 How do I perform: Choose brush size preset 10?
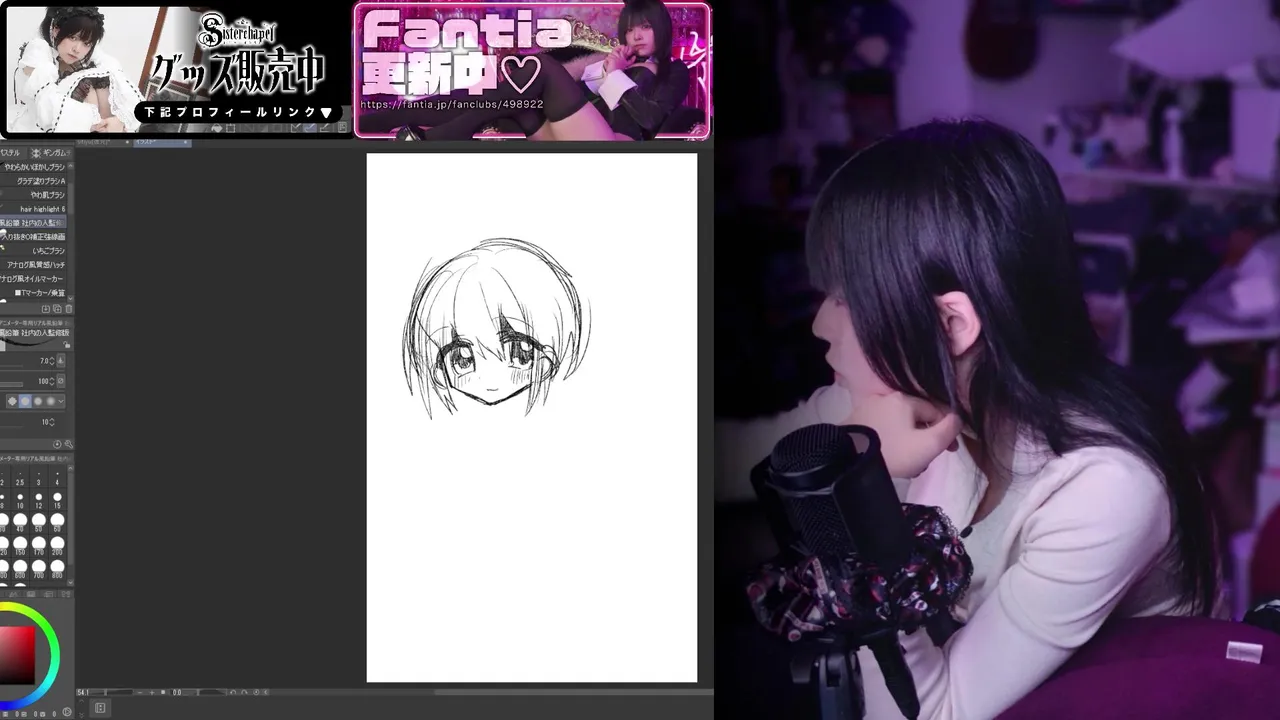[x=20, y=501]
